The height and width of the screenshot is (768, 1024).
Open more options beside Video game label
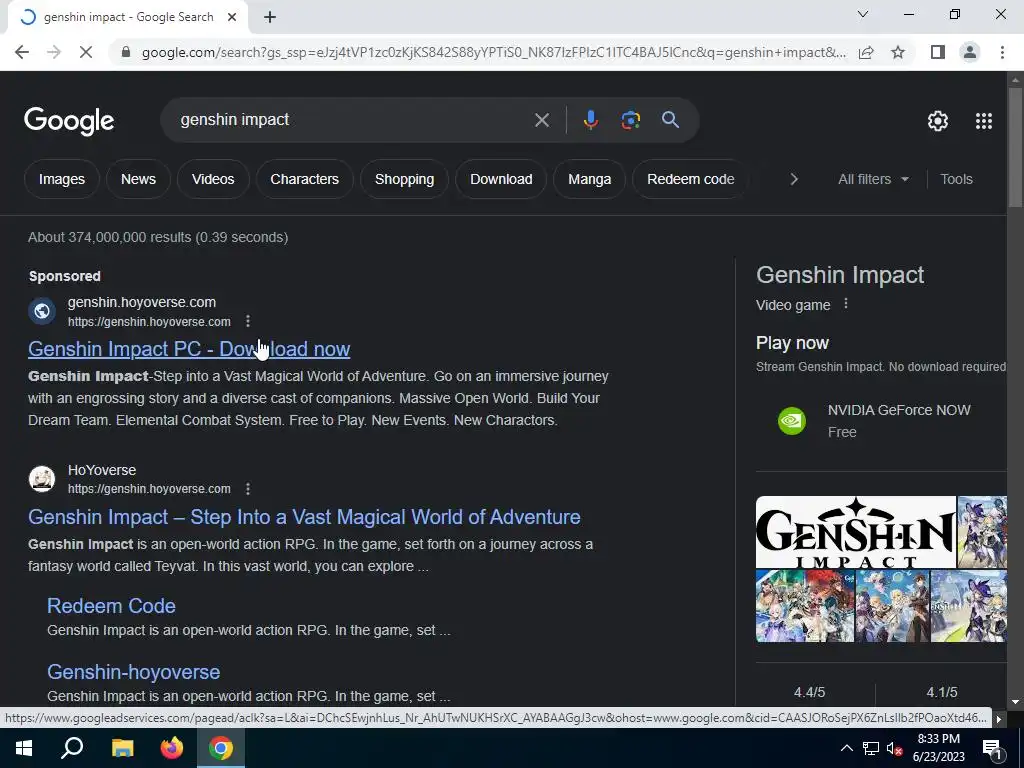click(846, 304)
